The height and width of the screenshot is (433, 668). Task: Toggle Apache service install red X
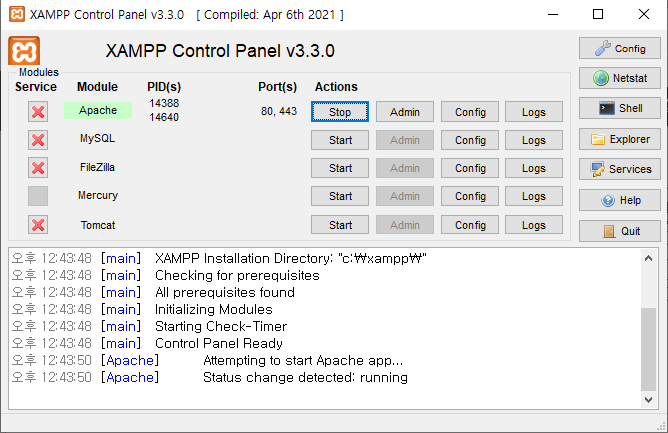(x=38, y=112)
